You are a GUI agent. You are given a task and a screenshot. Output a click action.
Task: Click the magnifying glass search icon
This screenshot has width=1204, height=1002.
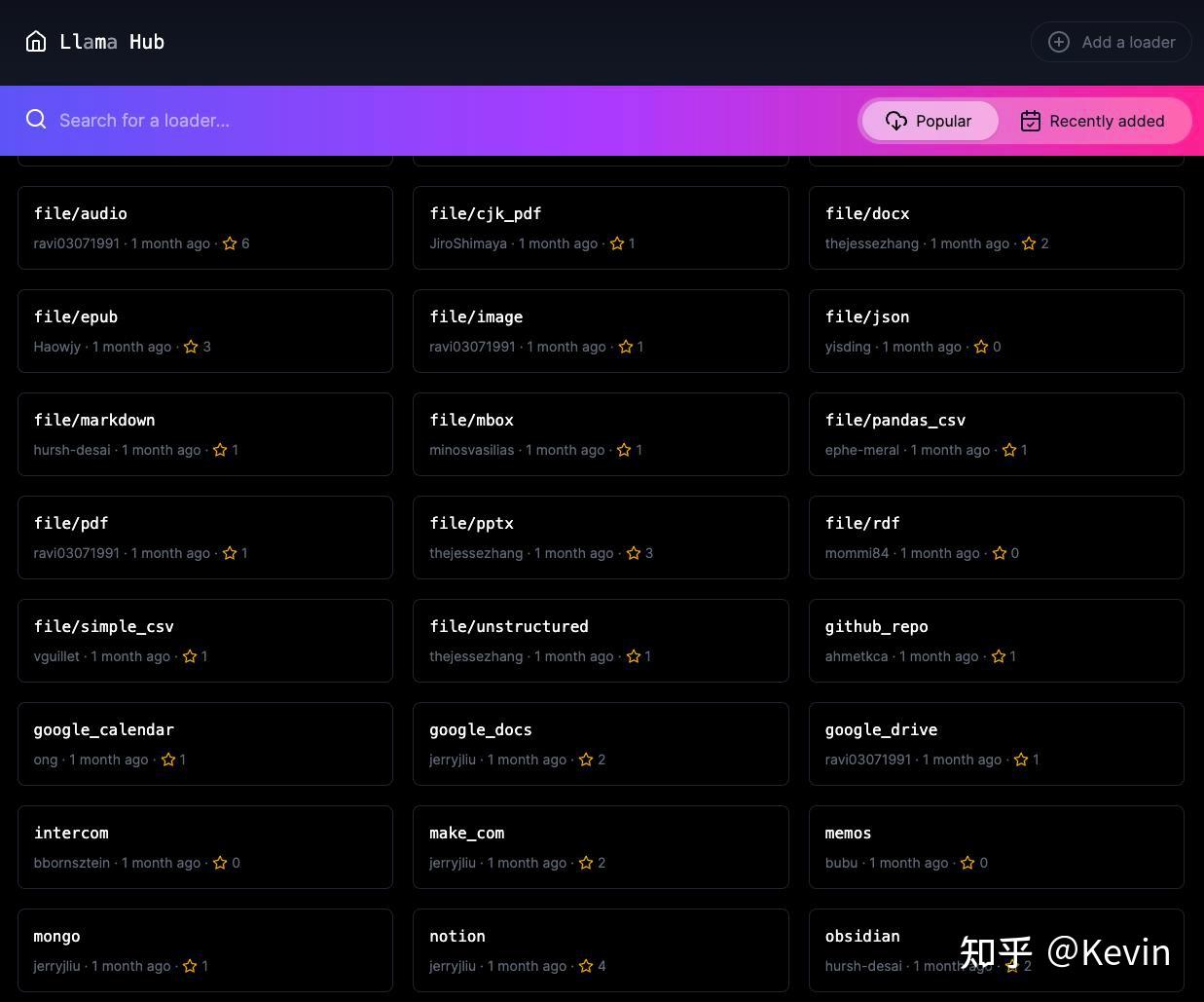click(36, 119)
